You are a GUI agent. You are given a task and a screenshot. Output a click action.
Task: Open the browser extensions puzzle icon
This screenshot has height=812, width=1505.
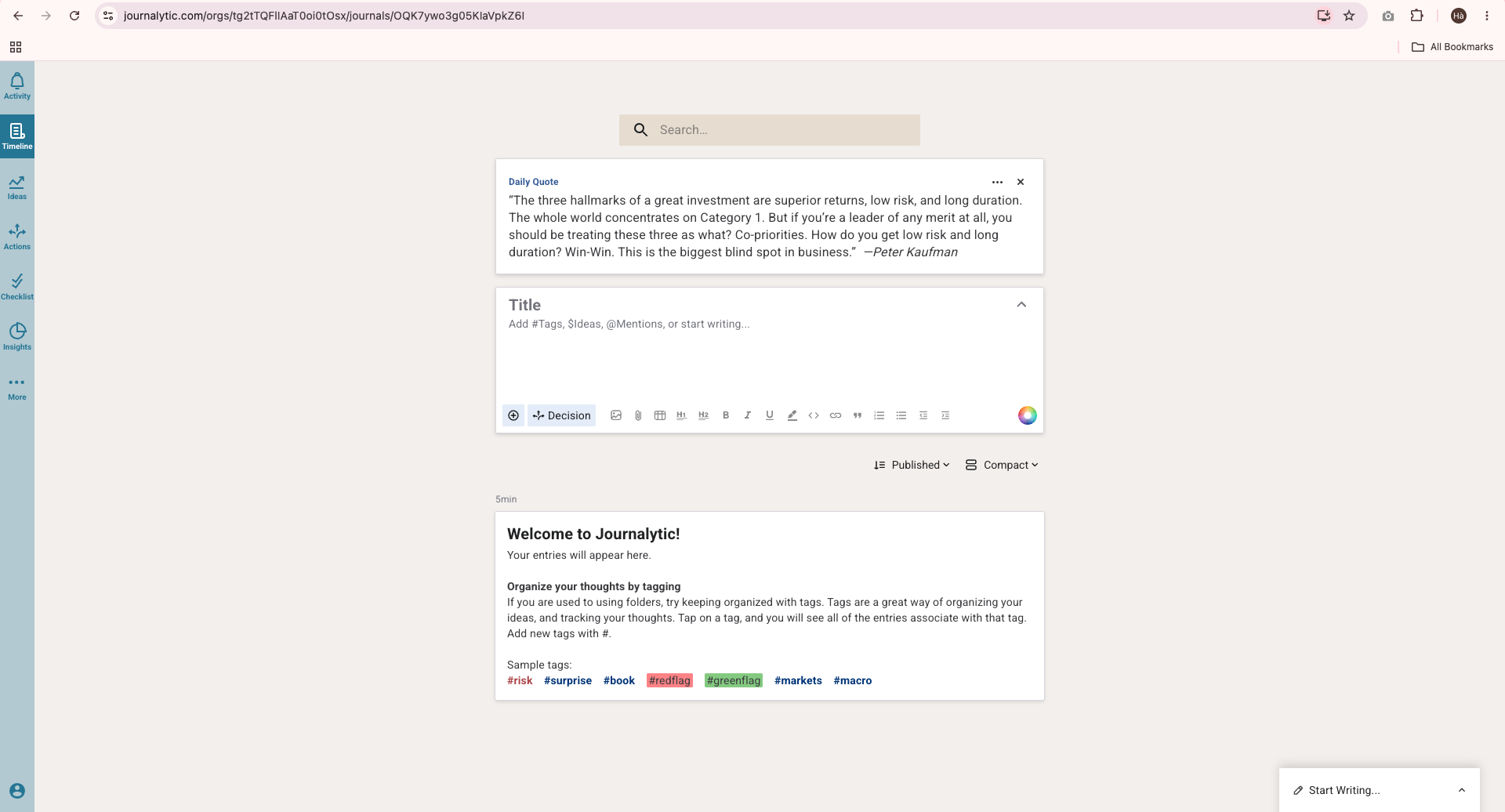click(1416, 16)
